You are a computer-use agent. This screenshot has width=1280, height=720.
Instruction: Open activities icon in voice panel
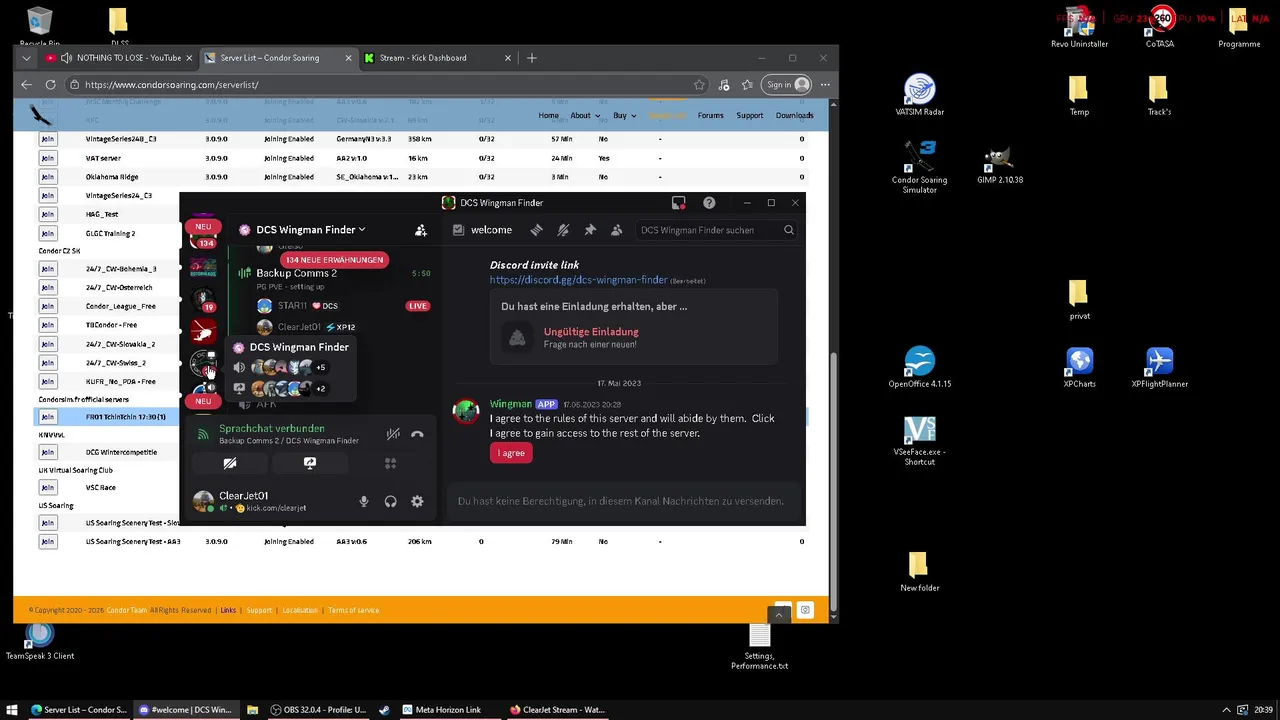pyautogui.click(x=391, y=463)
